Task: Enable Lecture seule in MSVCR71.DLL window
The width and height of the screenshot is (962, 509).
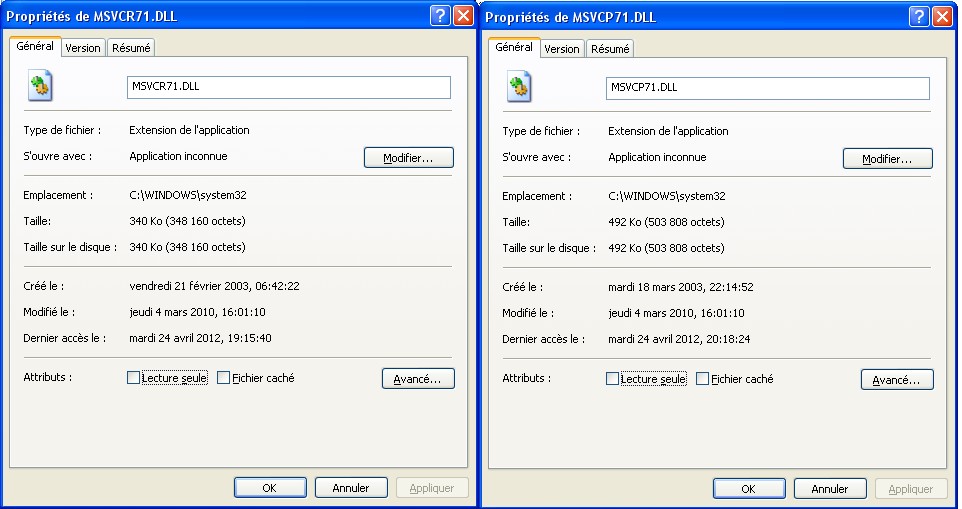Action: coord(133,378)
